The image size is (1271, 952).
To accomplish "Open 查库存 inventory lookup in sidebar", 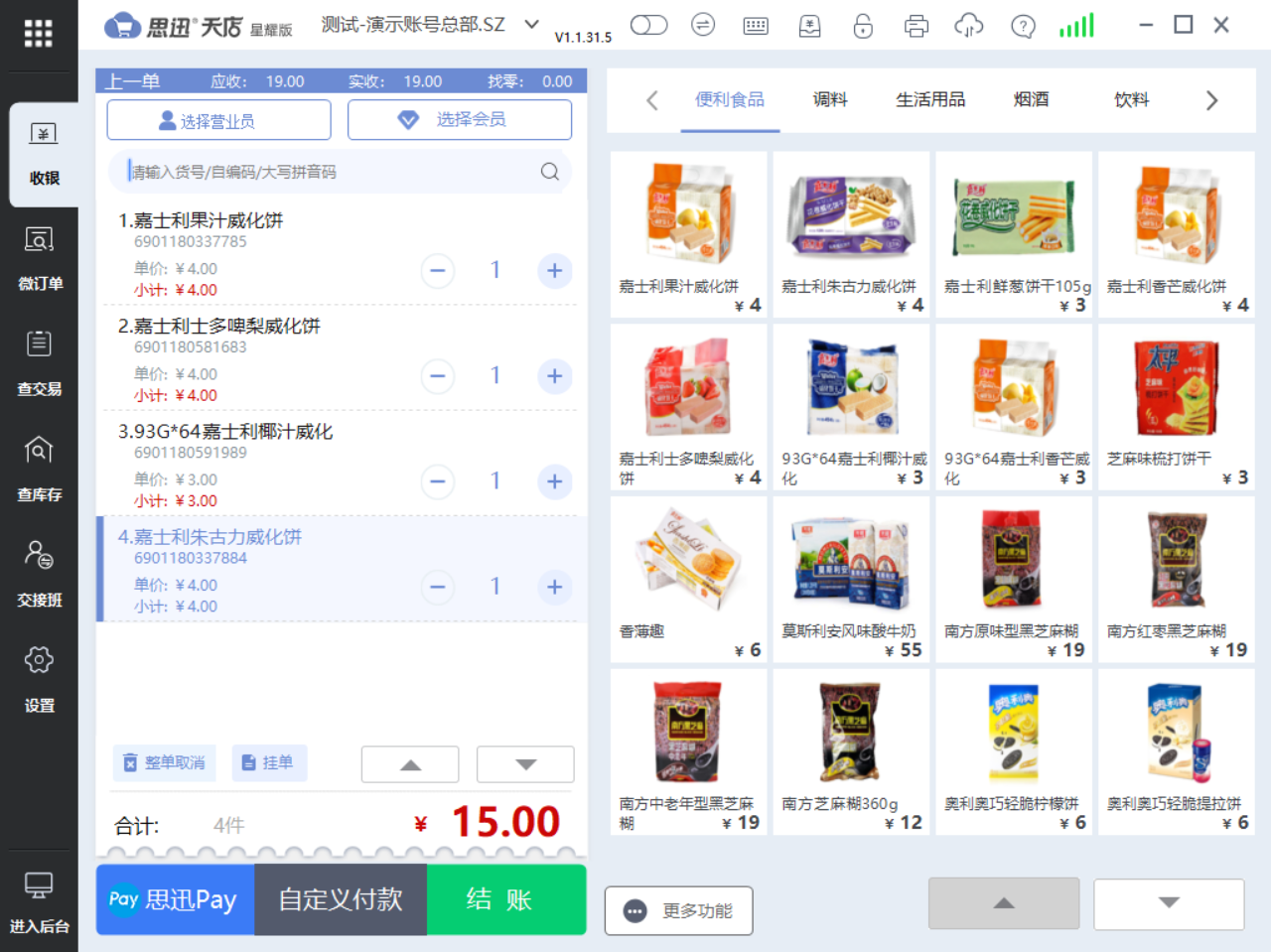I will coord(39,470).
